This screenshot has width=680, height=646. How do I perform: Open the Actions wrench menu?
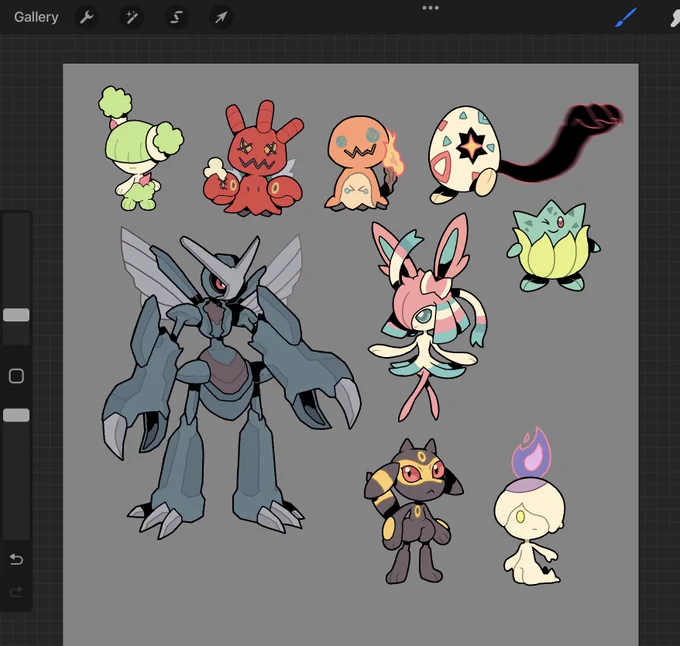pyautogui.click(x=87, y=17)
